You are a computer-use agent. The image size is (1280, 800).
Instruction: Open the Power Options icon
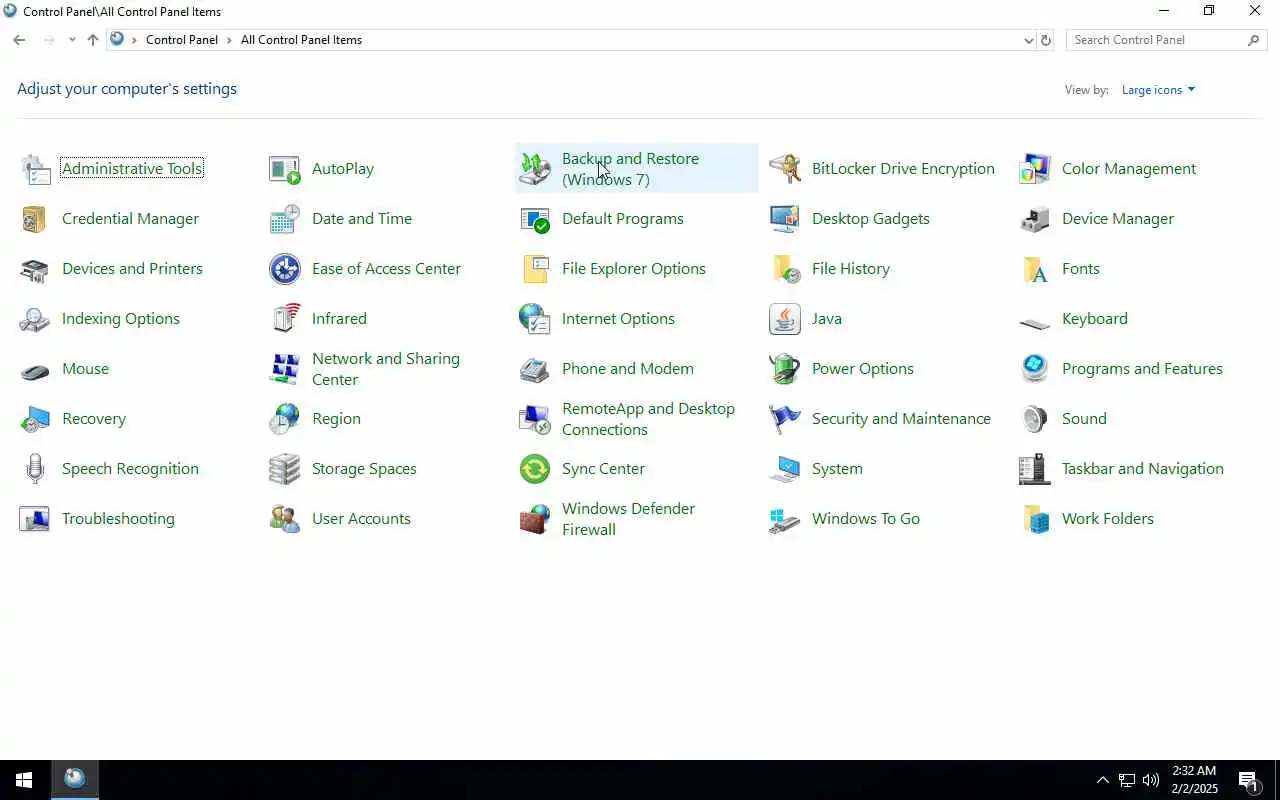point(785,369)
